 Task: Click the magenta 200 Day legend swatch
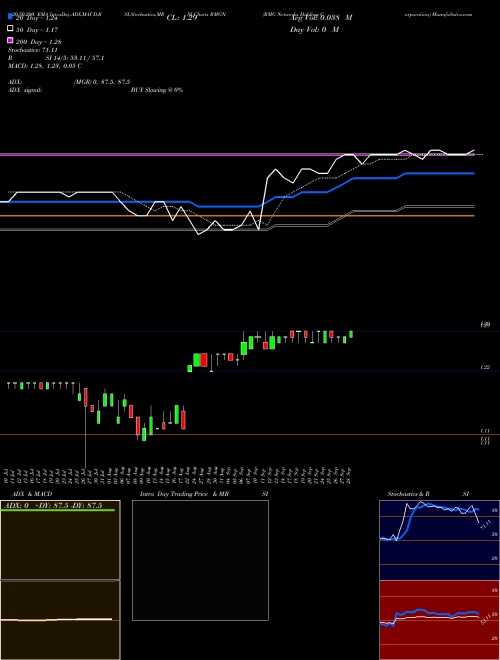[10, 40]
